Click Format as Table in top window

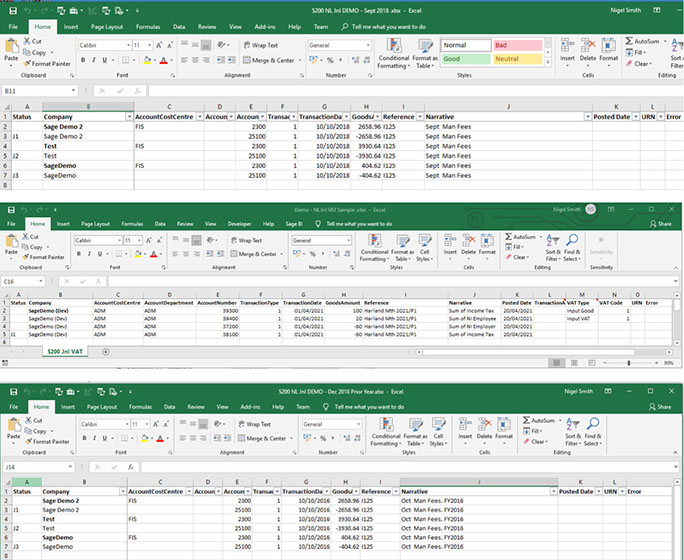click(424, 54)
